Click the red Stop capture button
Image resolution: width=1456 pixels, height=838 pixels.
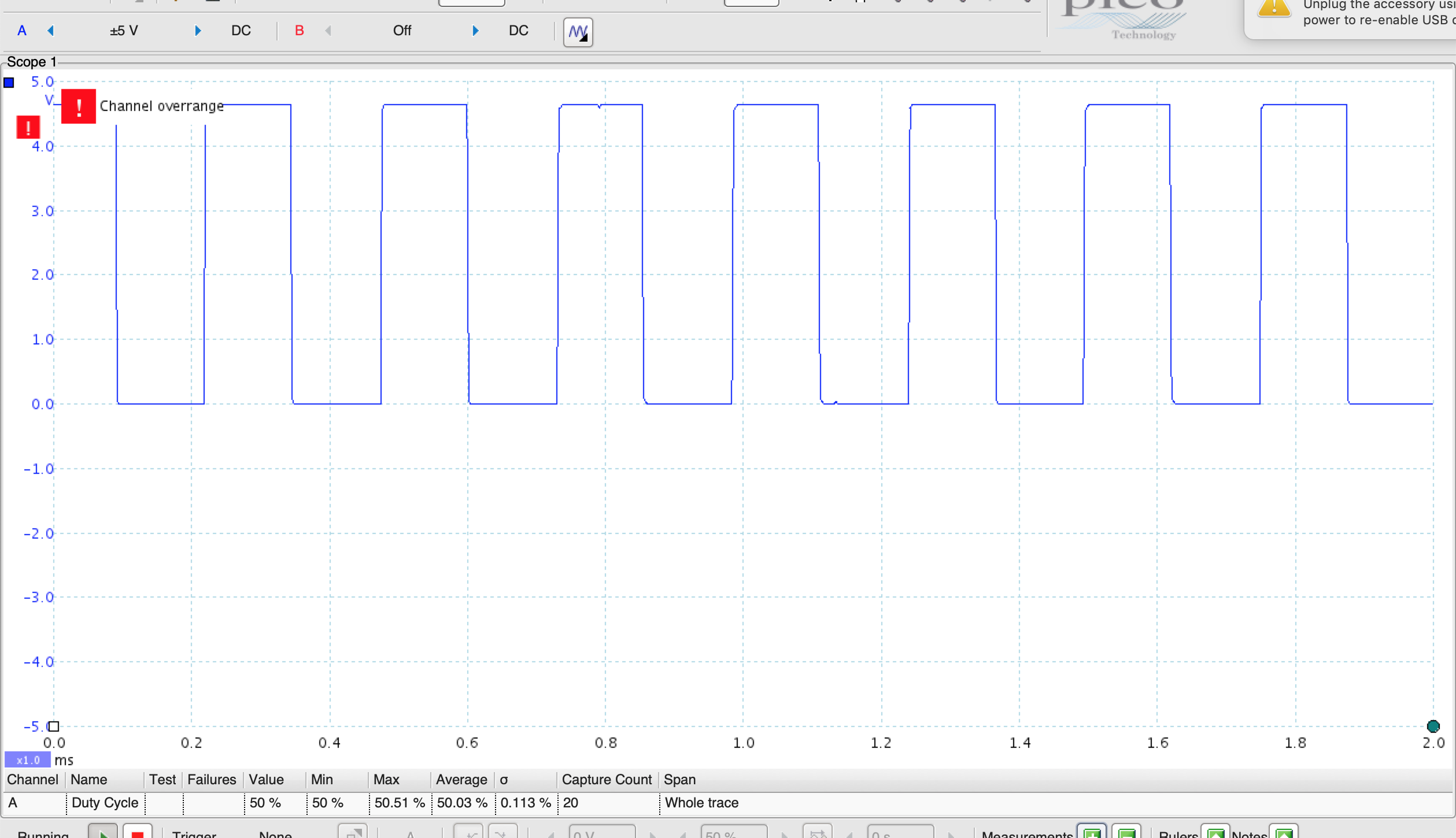(137, 833)
